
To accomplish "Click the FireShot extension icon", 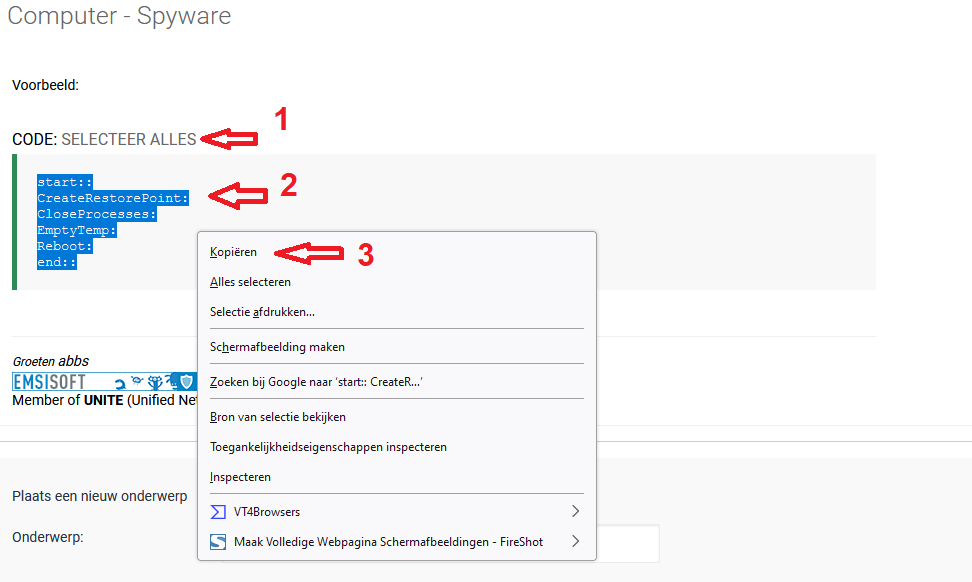I will point(218,542).
